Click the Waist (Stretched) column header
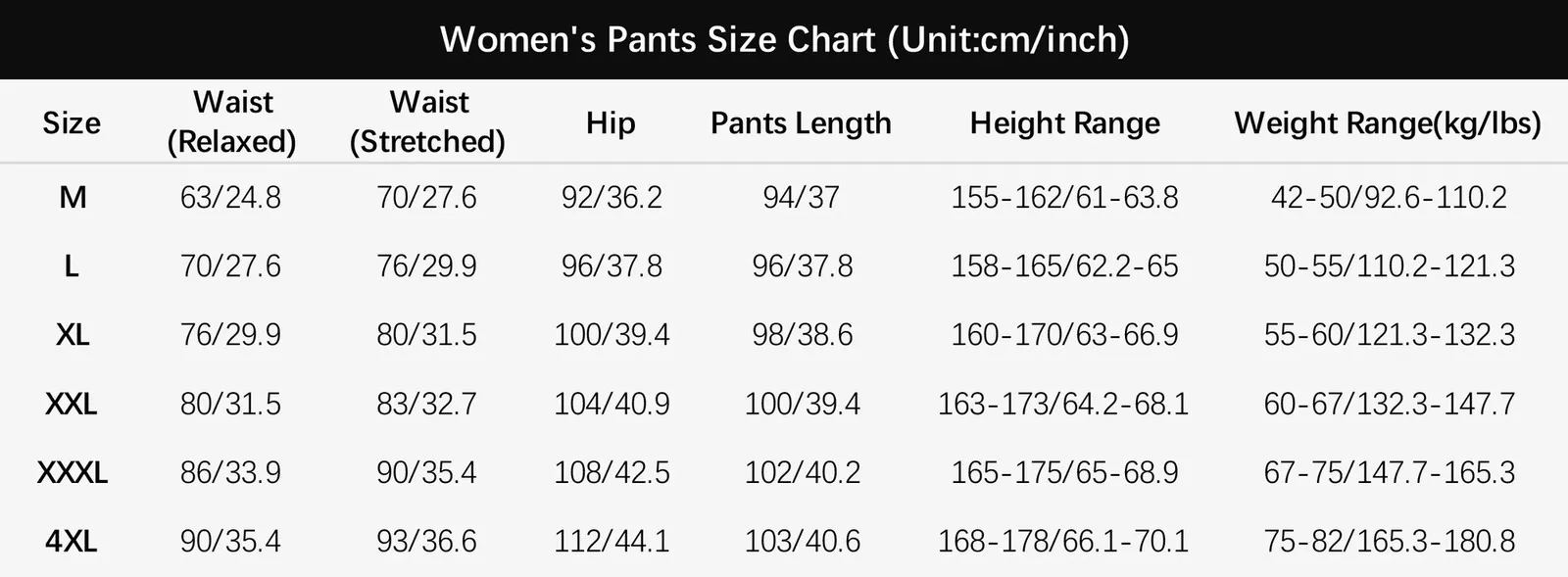Viewport: 1568px width, 577px height. coord(427,122)
